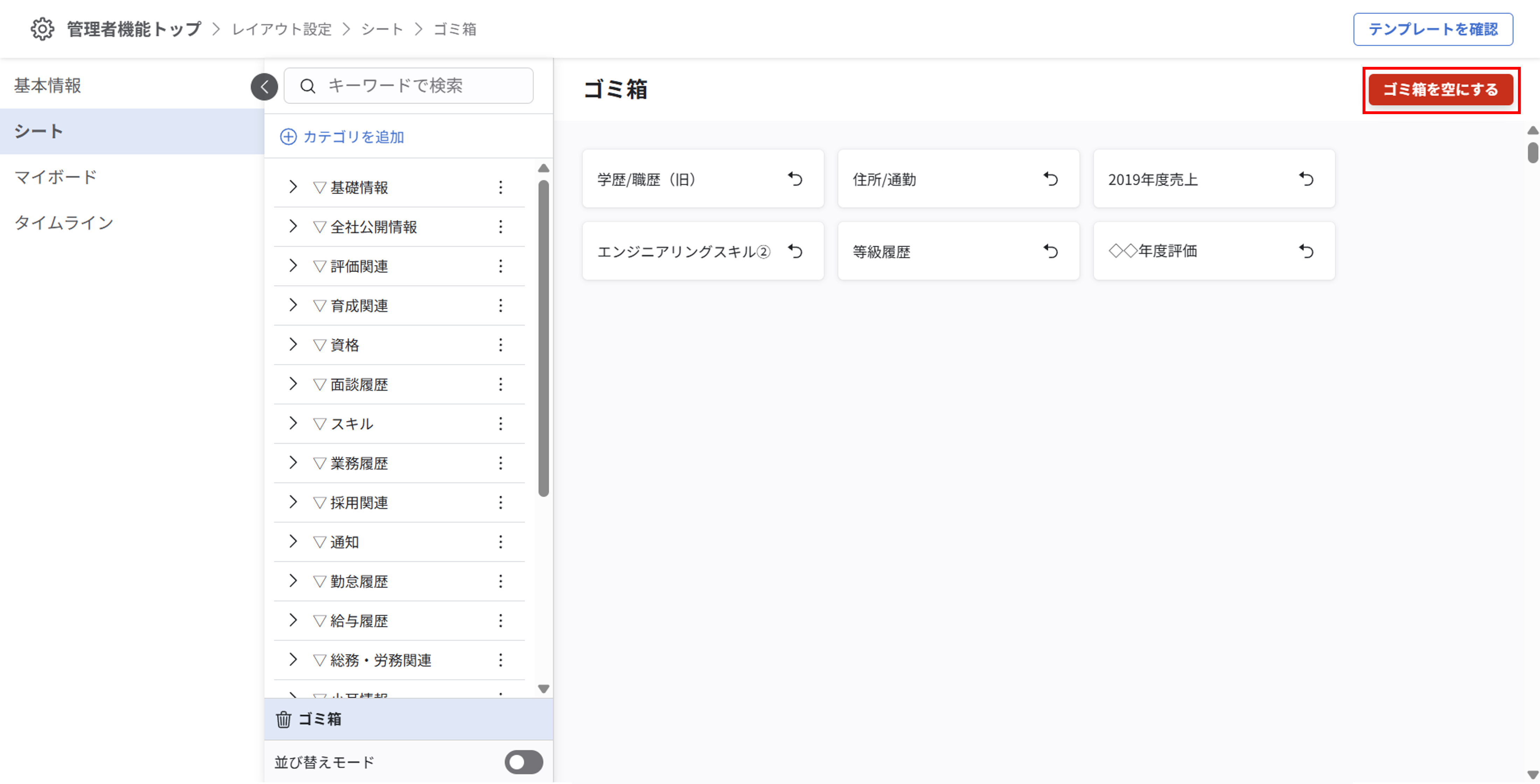
Task: Click the red ゴミ箱を空にする button
Action: click(x=1441, y=90)
